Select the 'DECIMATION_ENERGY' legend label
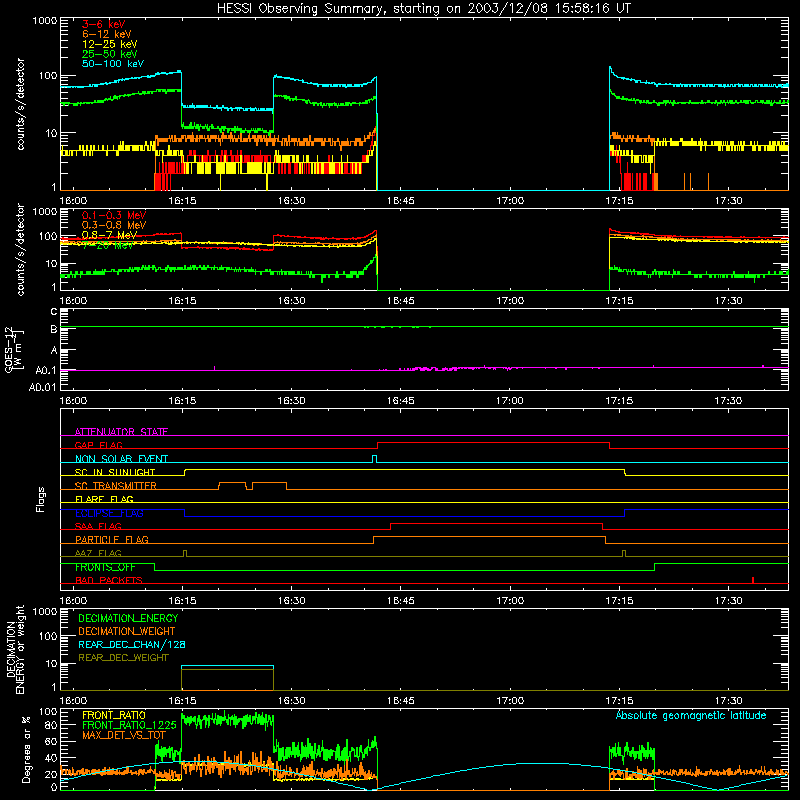 click(128, 618)
